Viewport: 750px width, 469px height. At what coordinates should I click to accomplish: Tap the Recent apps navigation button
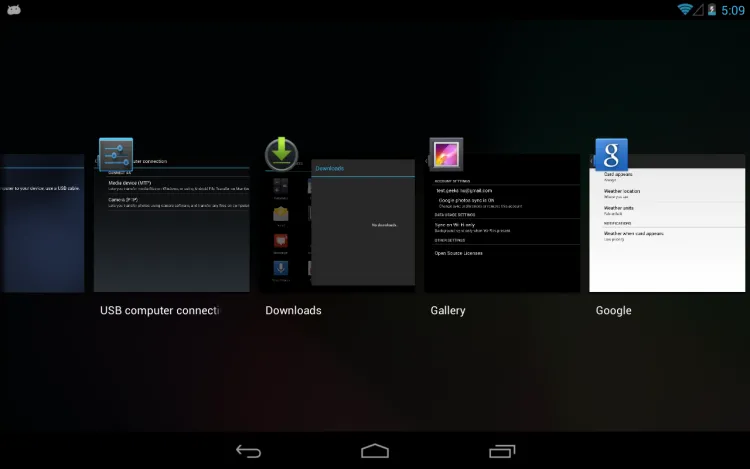click(x=502, y=451)
